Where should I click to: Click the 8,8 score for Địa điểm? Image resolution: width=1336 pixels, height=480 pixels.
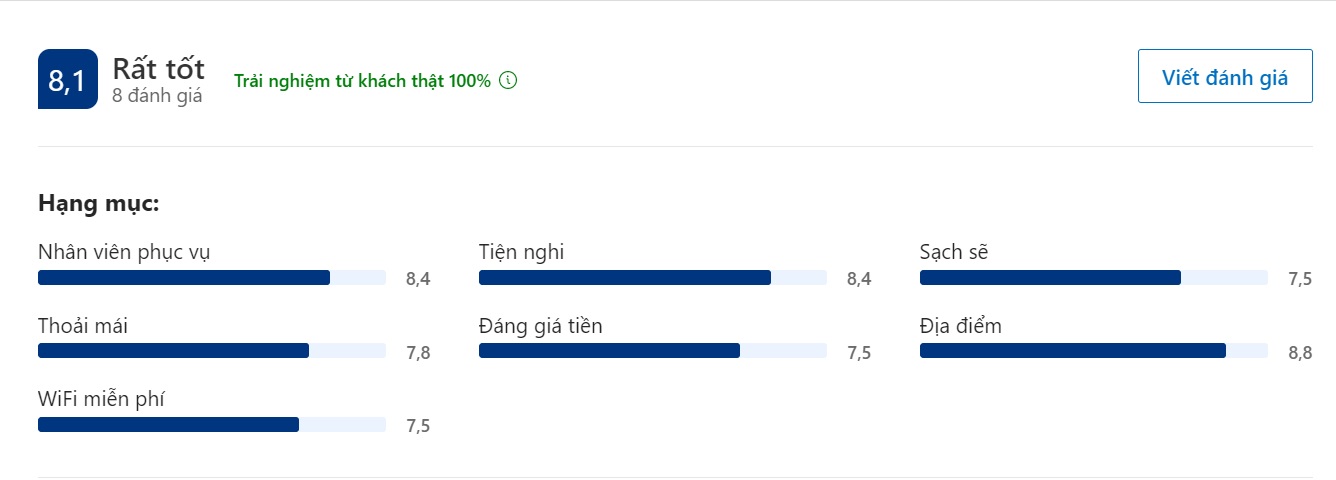(x=1300, y=352)
